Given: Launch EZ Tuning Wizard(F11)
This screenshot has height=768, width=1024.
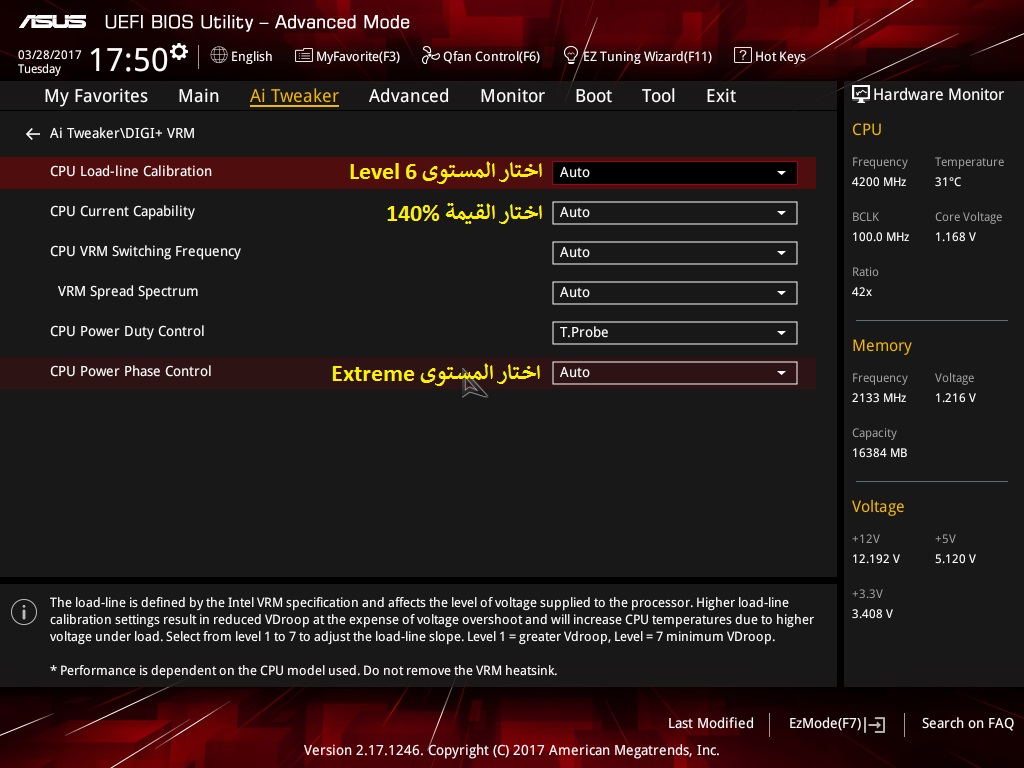Looking at the screenshot, I should click(x=637, y=56).
